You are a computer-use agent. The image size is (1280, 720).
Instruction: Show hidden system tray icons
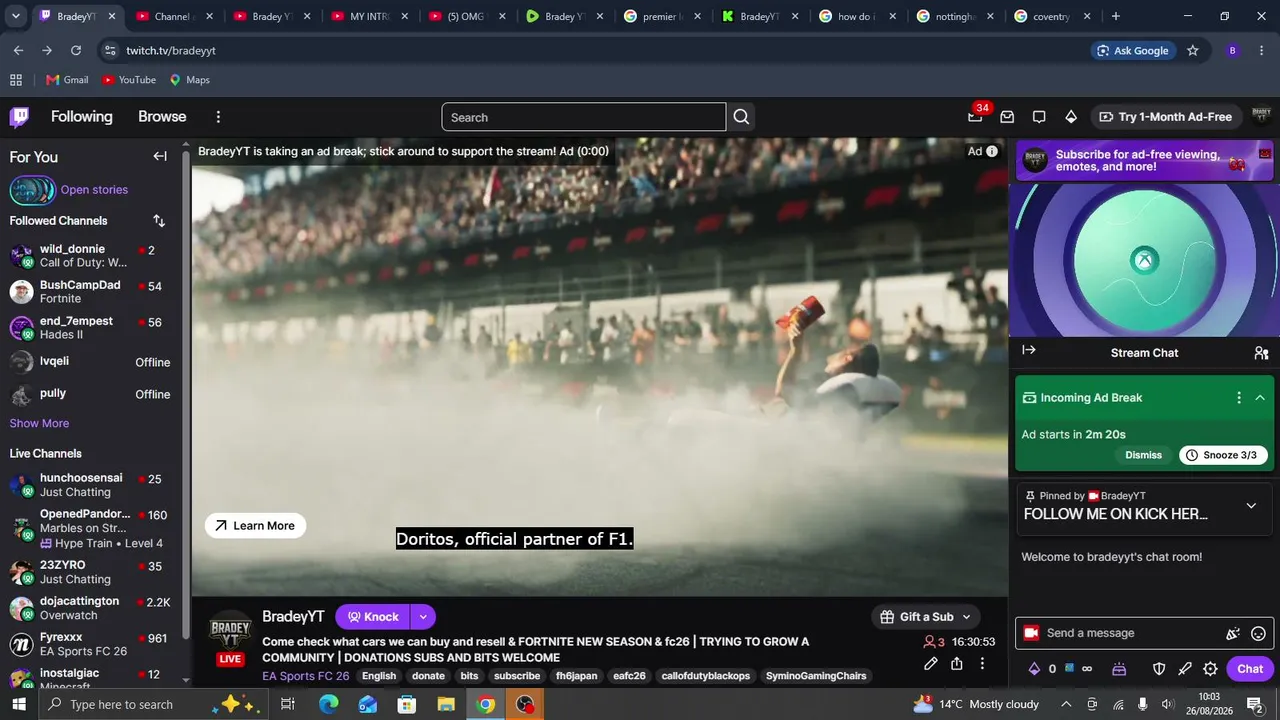pyautogui.click(x=1066, y=704)
